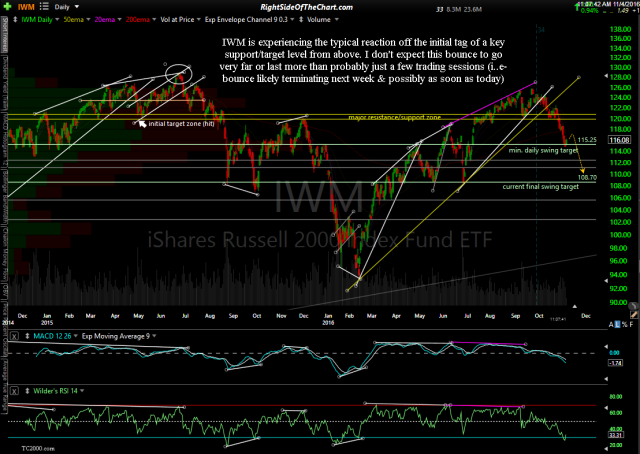This screenshot has height=454, width=640.
Task: Click the 'initial target zone (hit)' annotation
Action: pyautogui.click(x=181, y=123)
